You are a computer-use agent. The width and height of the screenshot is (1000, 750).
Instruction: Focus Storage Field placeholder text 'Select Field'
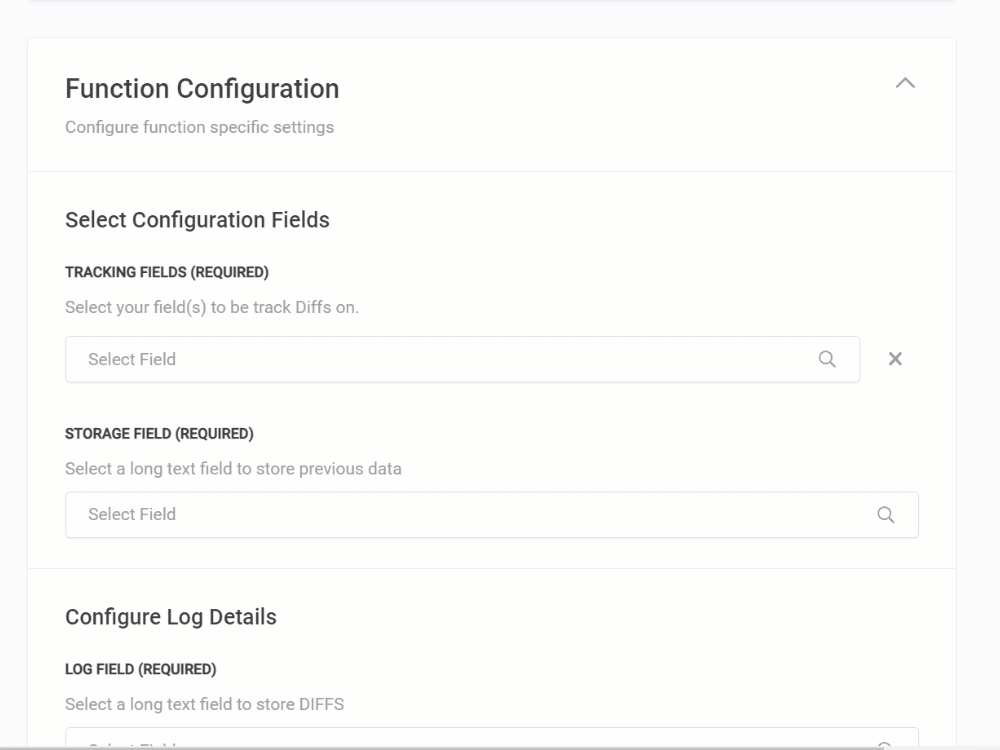click(x=132, y=514)
